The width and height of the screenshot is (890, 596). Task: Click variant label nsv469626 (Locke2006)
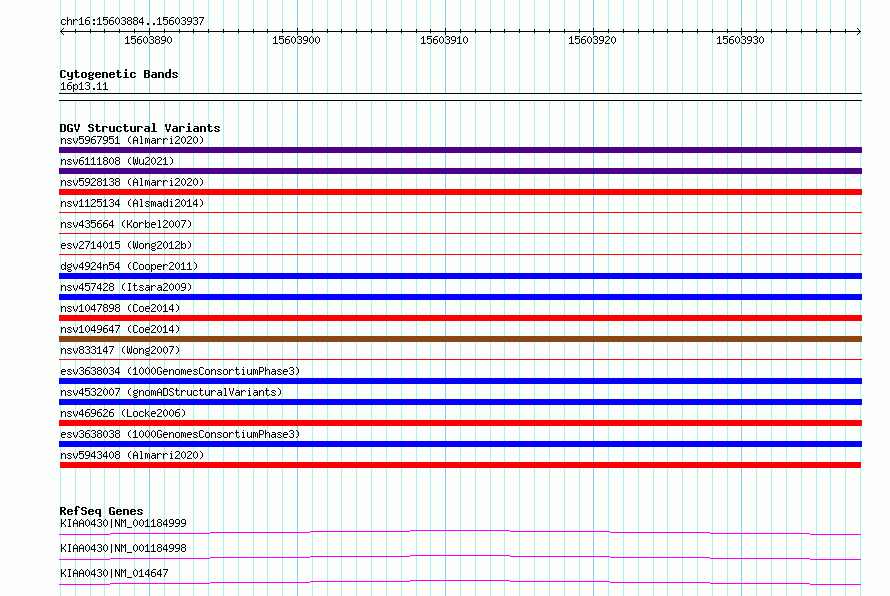click(123, 413)
